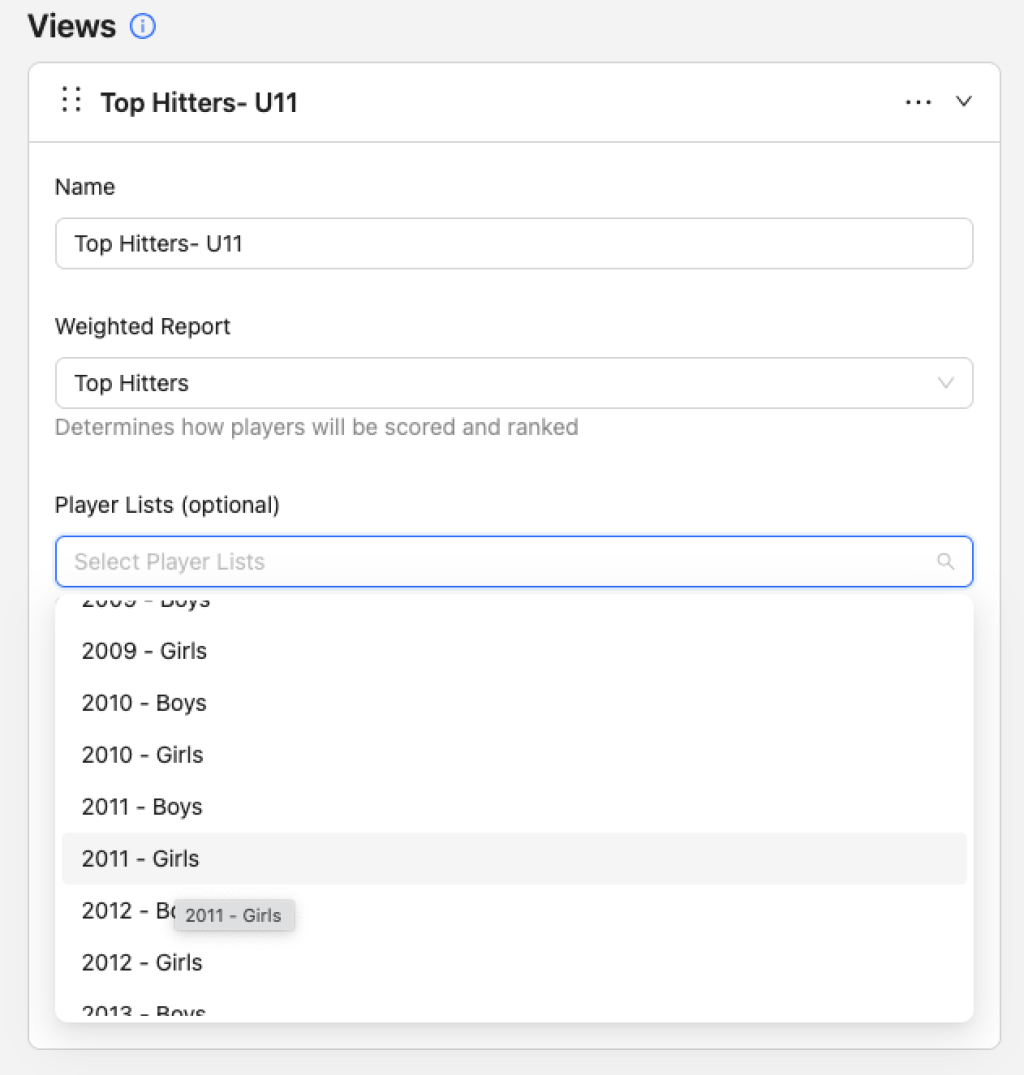Select 2011 - Boys player list
Viewport: 1024px width, 1075px height.
pos(142,807)
